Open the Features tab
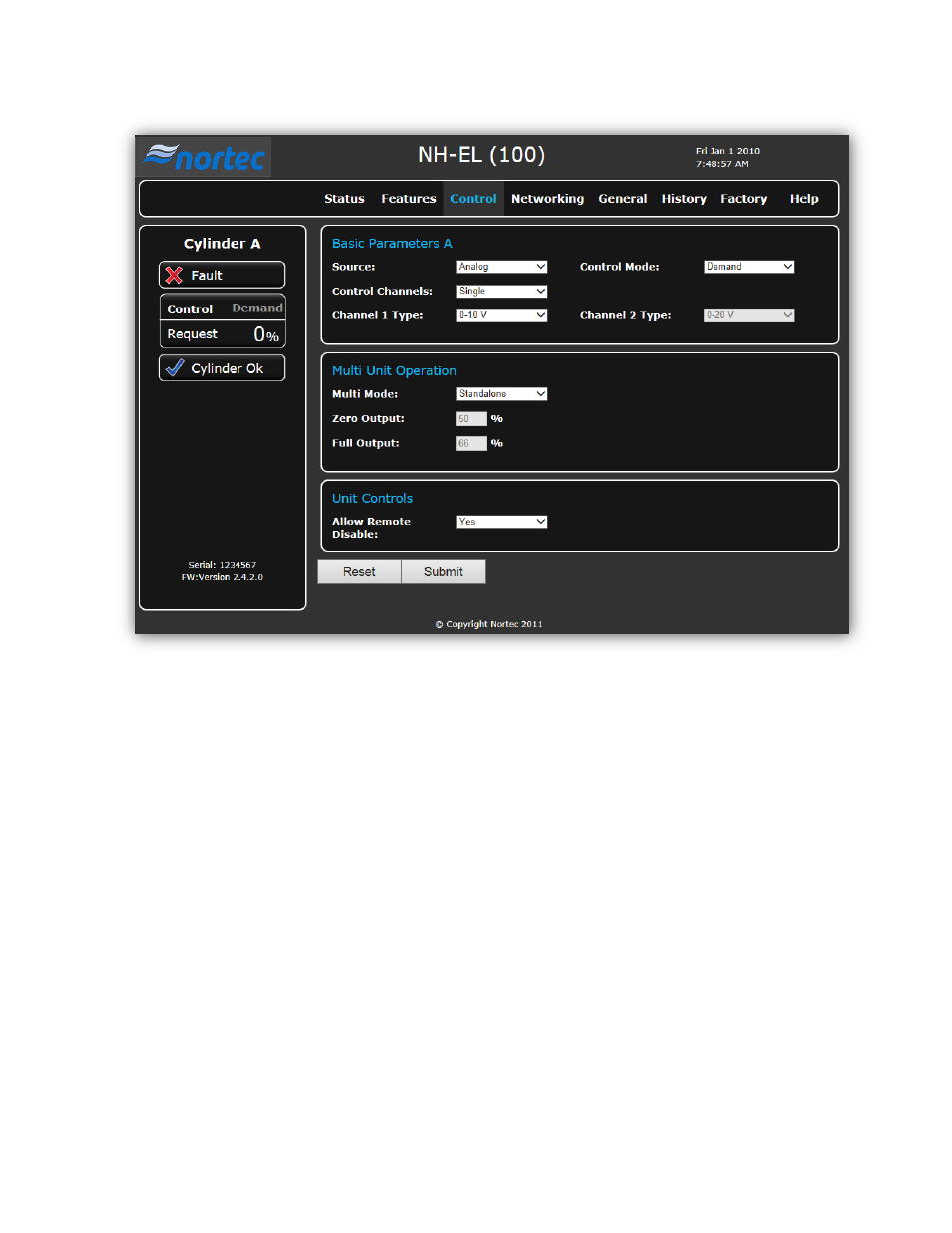The height and width of the screenshot is (1233, 952). coord(409,199)
